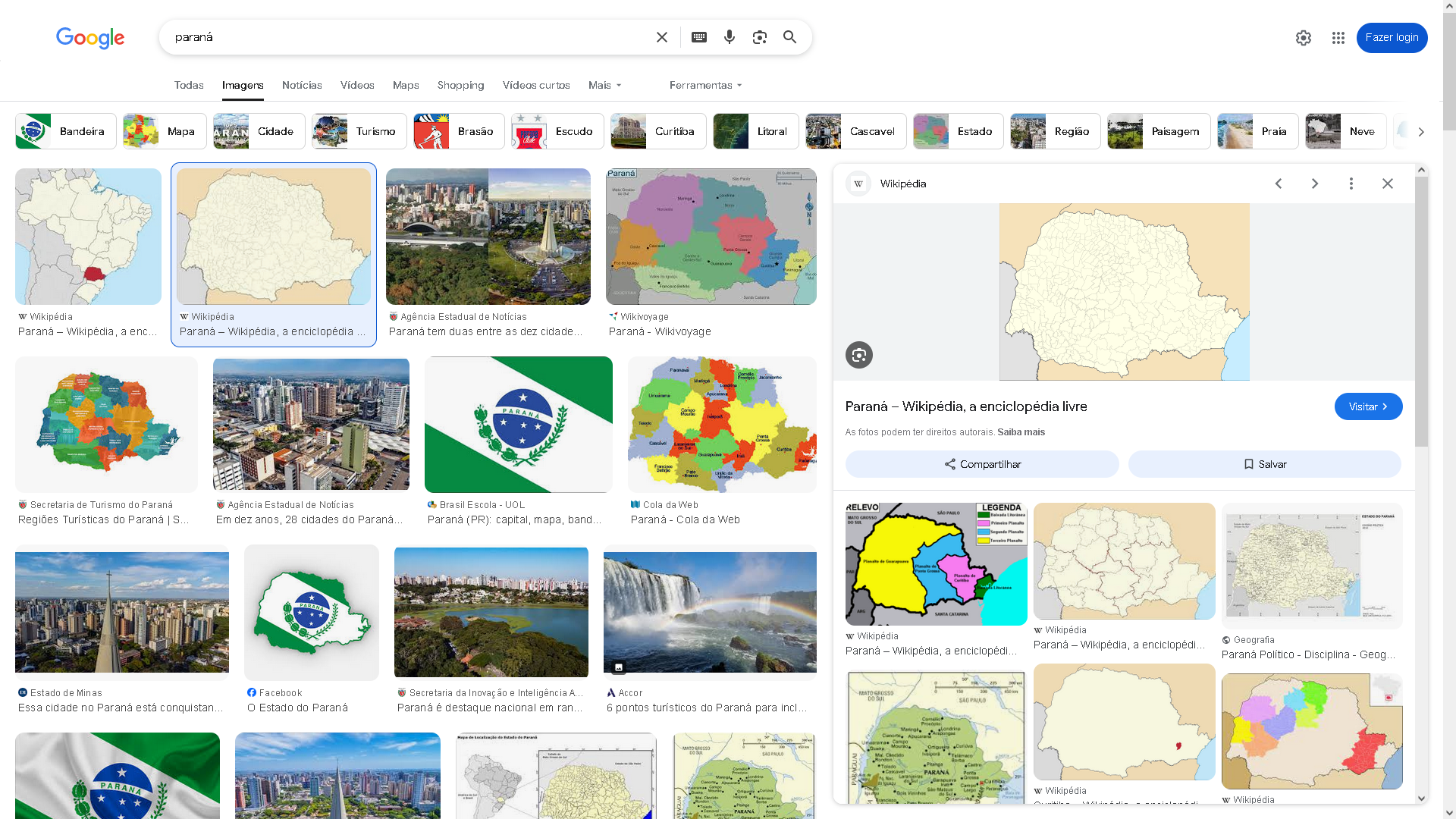Close the Wikipédia image preview panel
This screenshot has height=819, width=1456.
coord(1388,184)
